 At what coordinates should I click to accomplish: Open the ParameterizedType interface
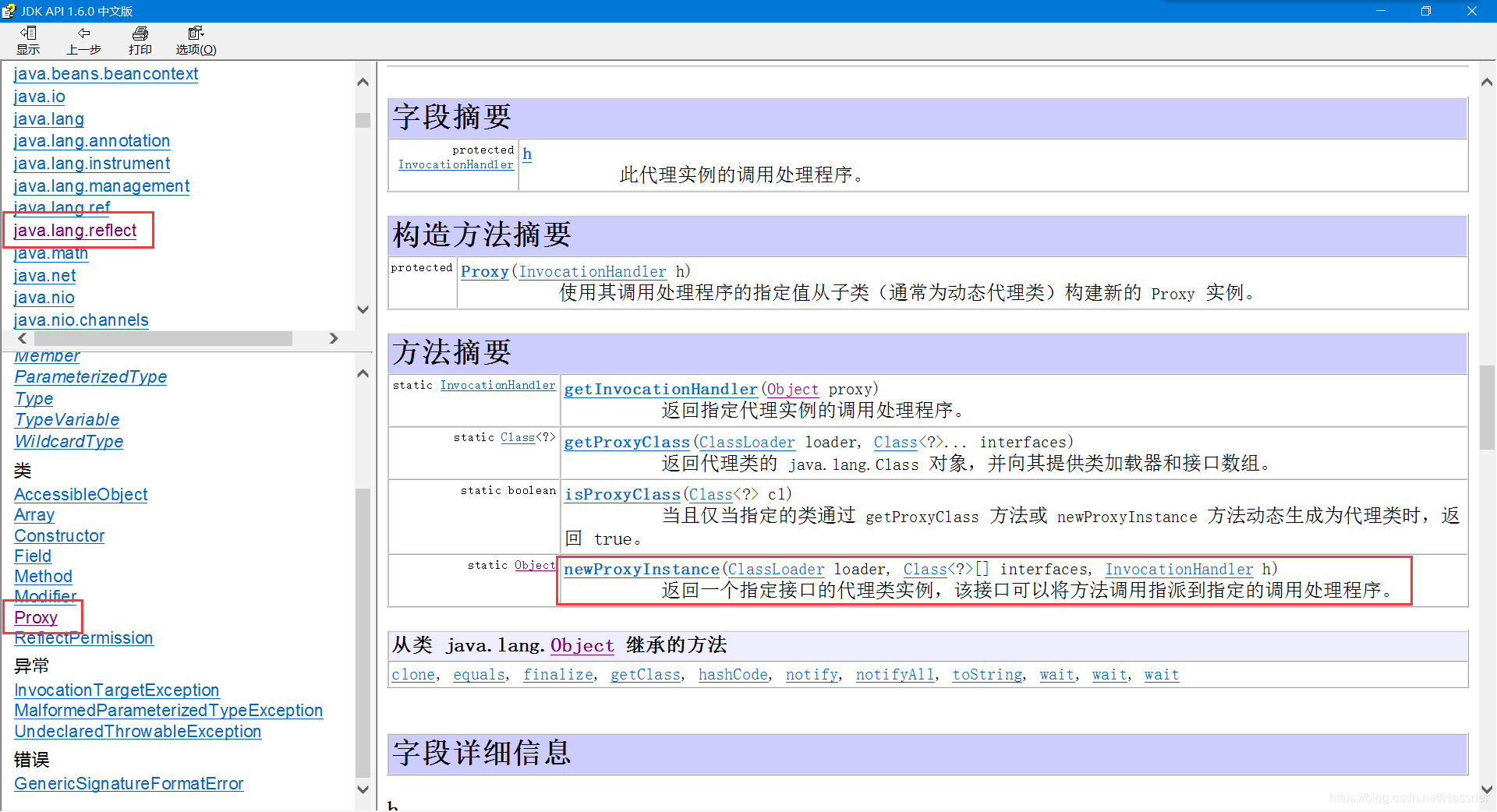pos(90,377)
